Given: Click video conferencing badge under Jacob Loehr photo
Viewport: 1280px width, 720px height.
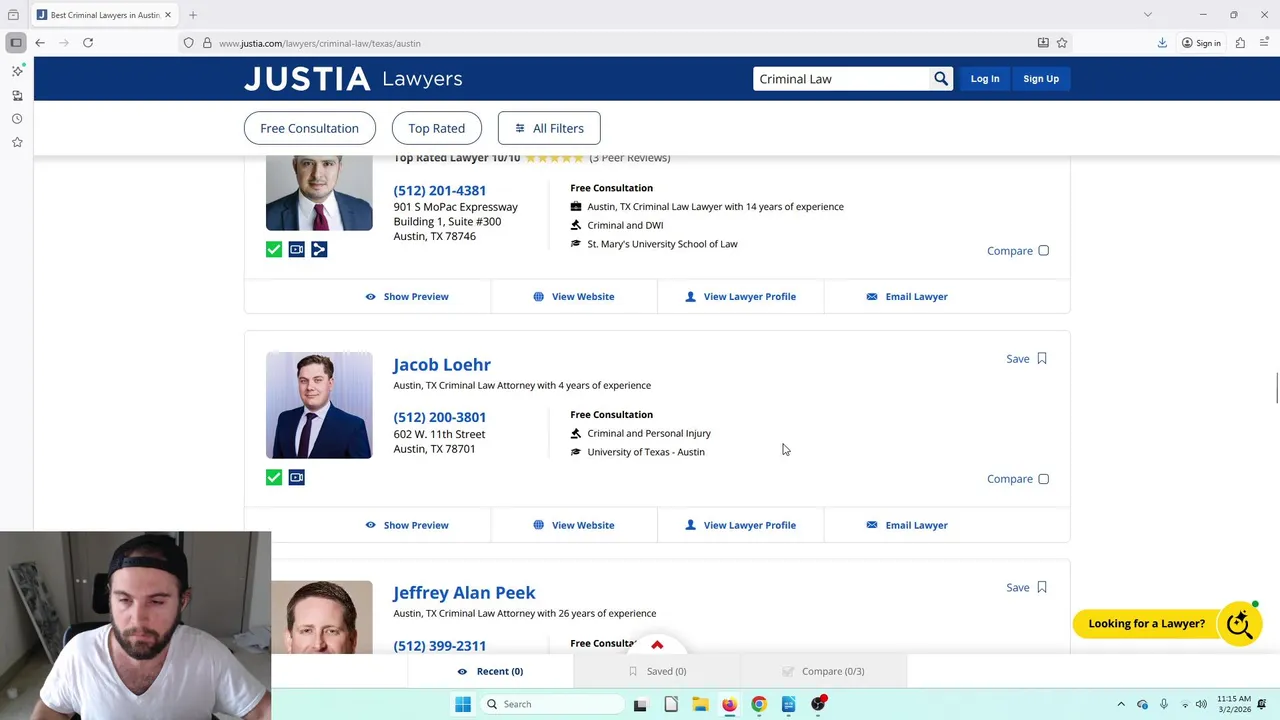Looking at the screenshot, I should 297,477.
